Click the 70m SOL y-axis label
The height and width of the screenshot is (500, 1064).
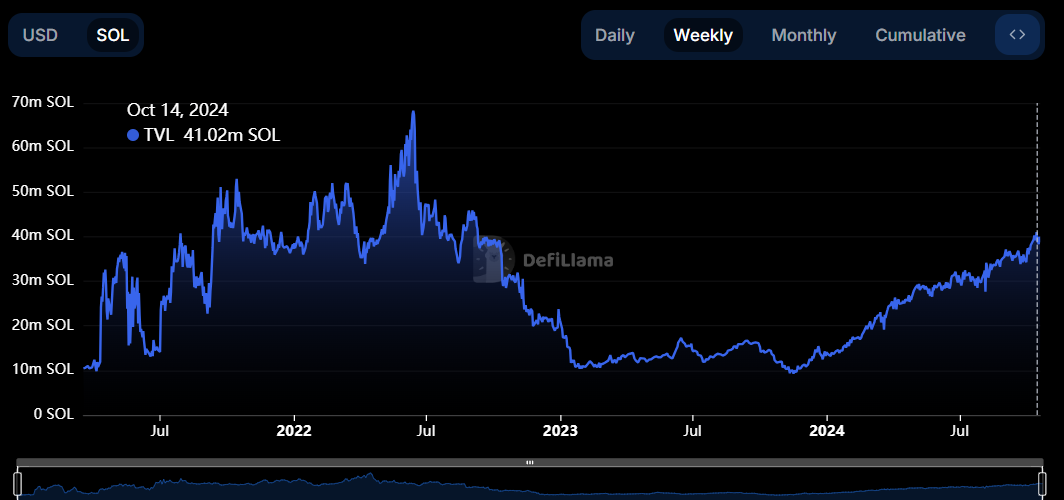(x=43, y=101)
